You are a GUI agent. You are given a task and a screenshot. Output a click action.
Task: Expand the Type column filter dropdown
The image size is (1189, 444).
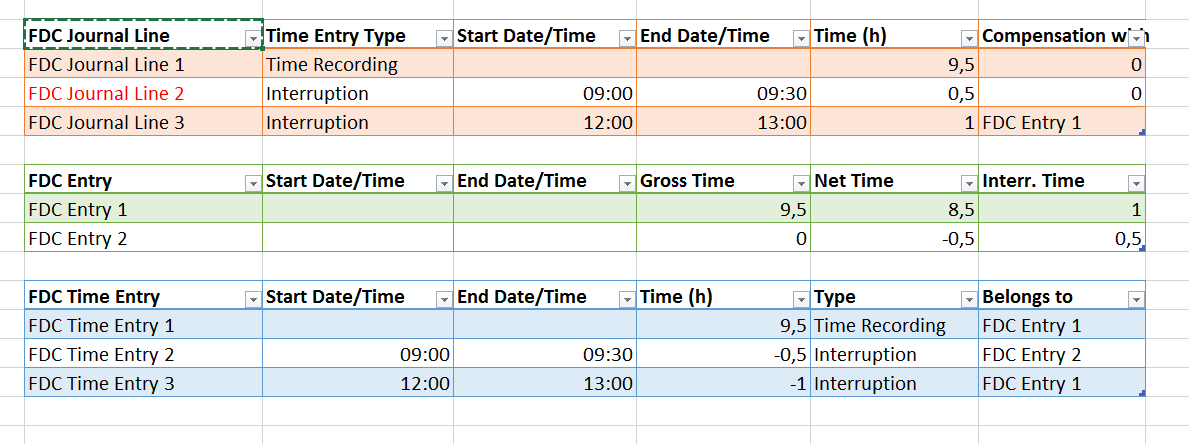point(968,299)
